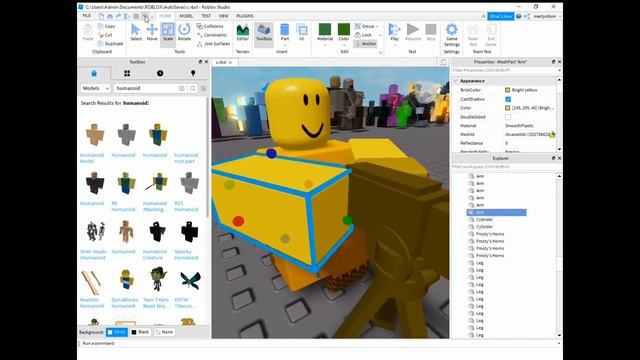
Task: Click the Toolbox search field with humanoid
Action: [x=147, y=88]
